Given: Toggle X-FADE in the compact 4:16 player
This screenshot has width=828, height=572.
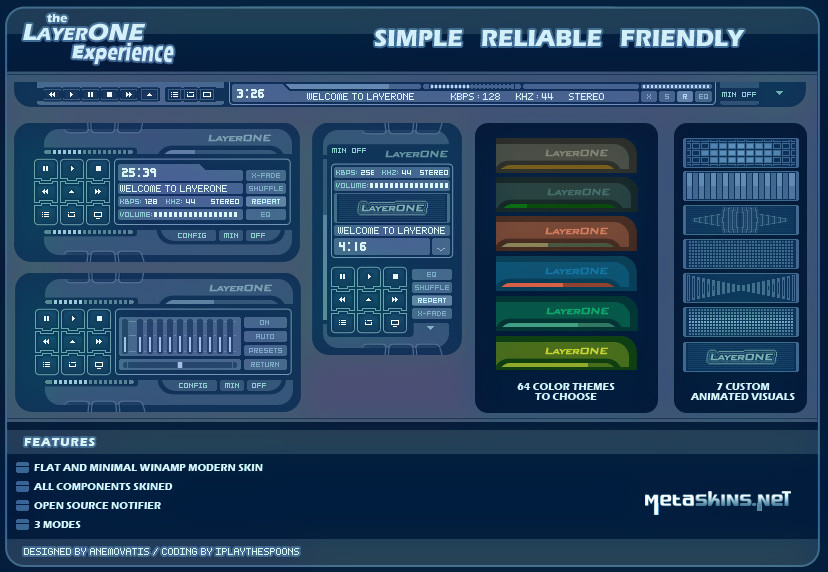Looking at the screenshot, I should 431,314.
